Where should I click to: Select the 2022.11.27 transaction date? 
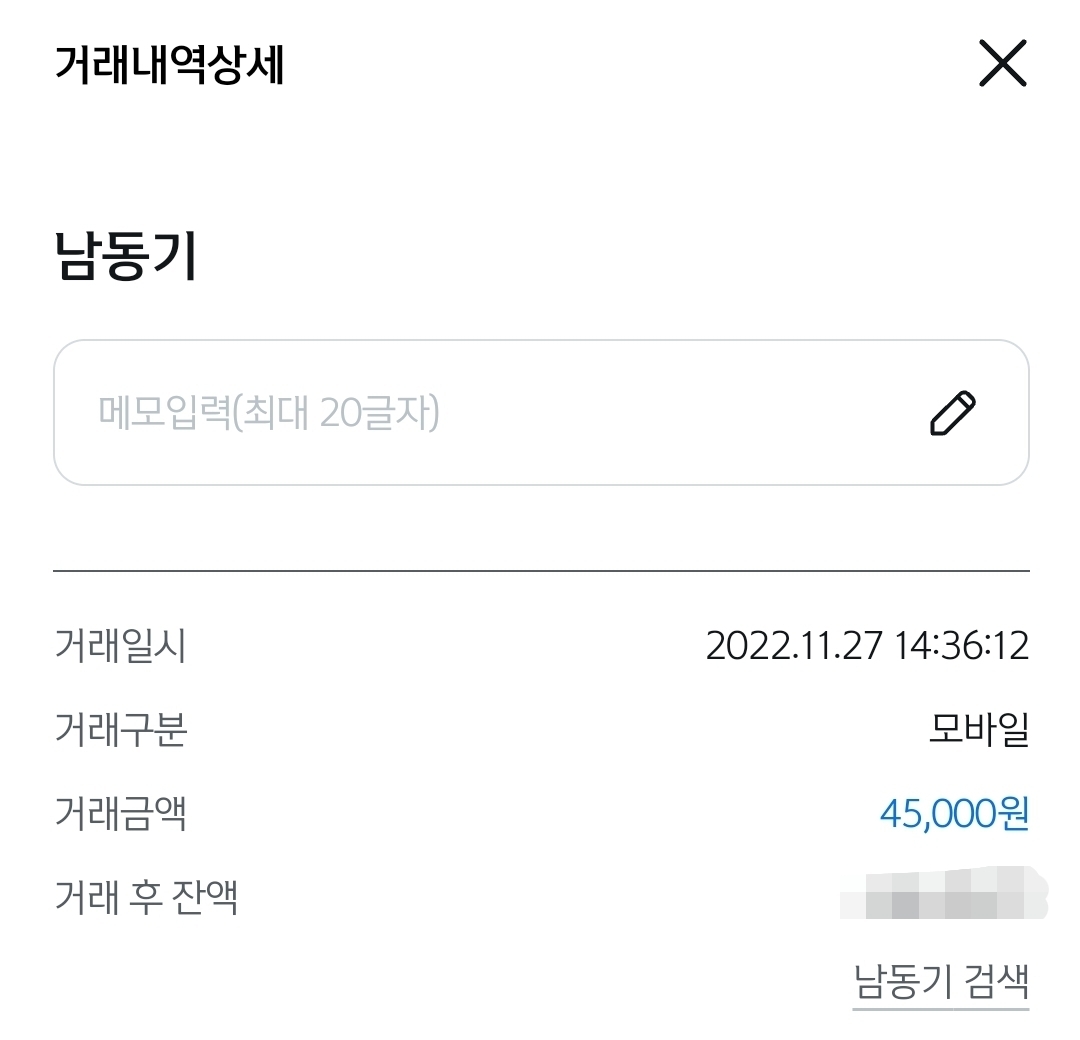coord(794,646)
